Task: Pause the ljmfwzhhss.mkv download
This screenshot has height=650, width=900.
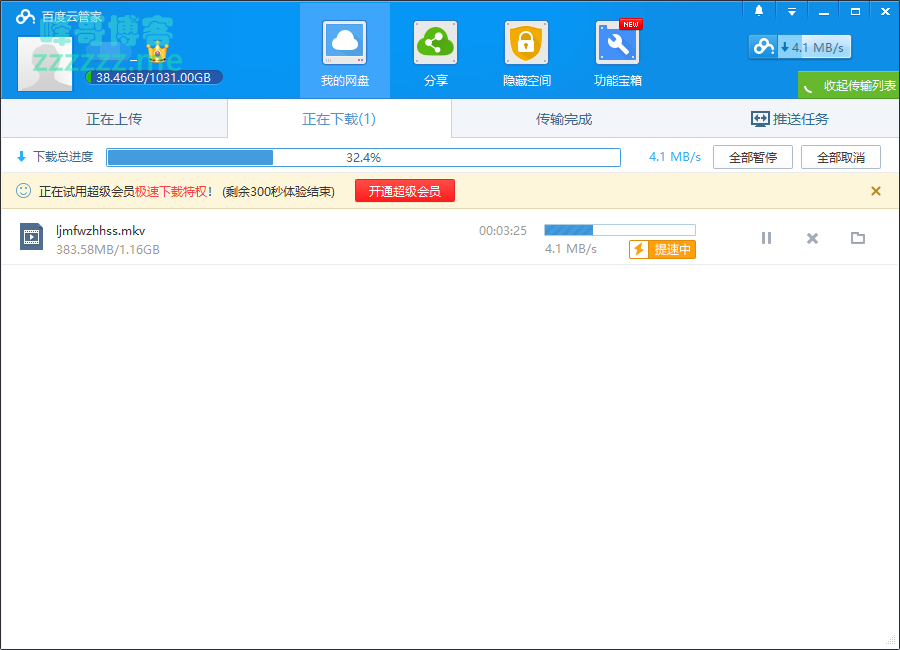Action: point(766,238)
